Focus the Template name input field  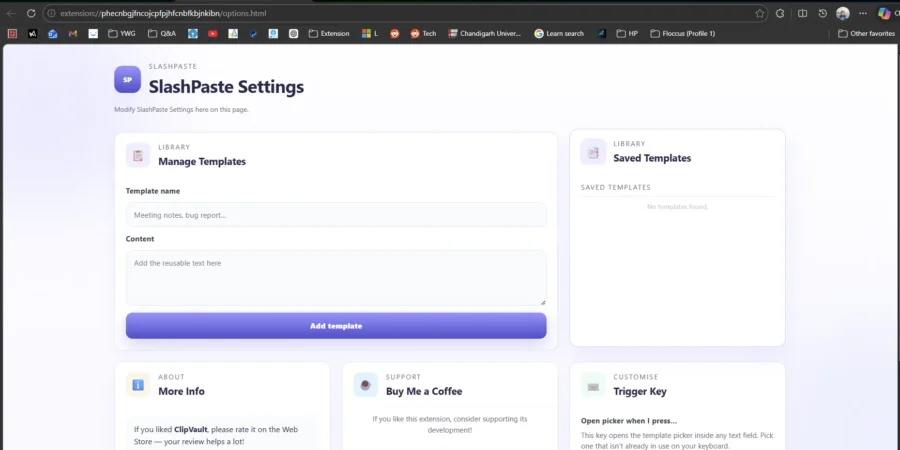pyautogui.click(x=336, y=215)
